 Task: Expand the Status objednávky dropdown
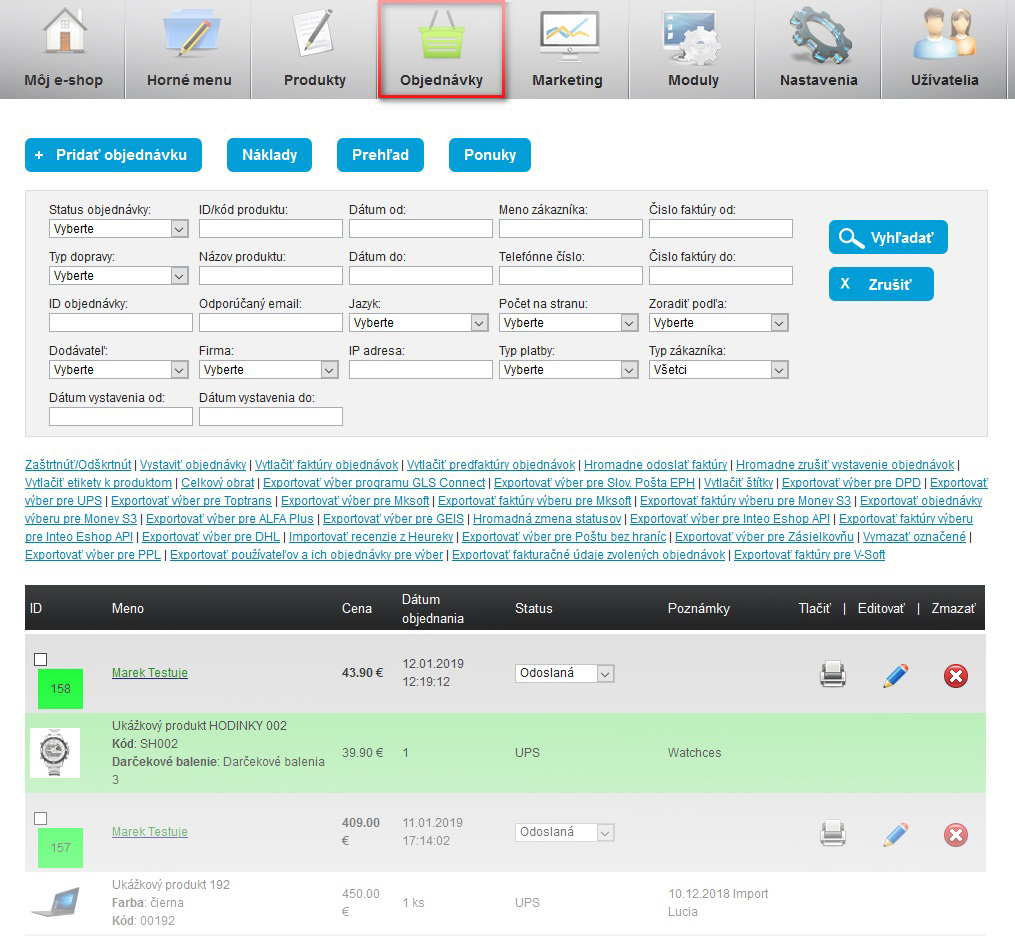(x=118, y=229)
